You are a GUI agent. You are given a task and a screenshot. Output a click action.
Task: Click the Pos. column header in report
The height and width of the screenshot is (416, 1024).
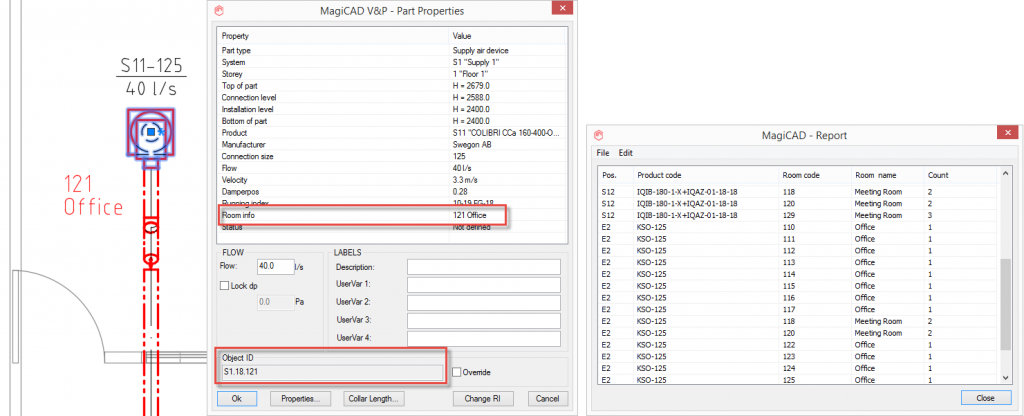click(616, 175)
